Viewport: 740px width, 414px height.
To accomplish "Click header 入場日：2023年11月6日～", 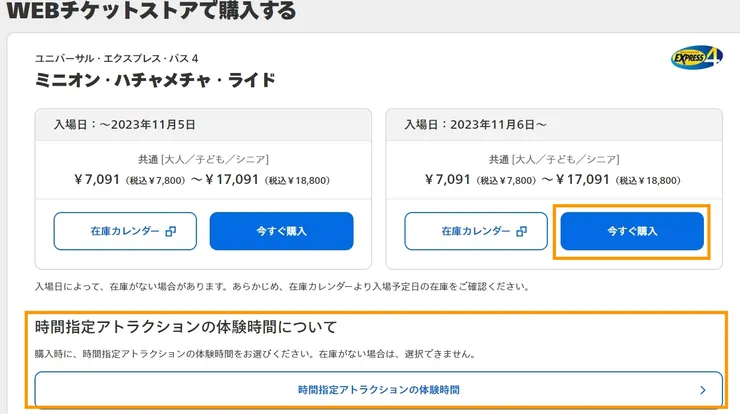I will [475, 125].
